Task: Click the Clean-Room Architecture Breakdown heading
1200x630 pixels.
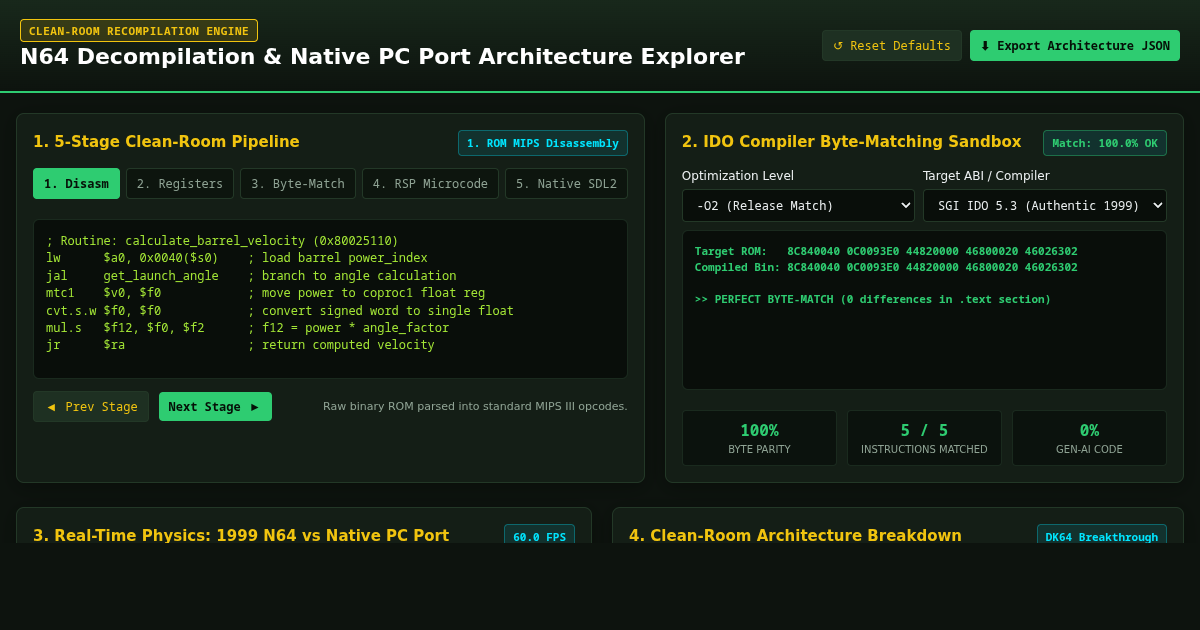Action: pyautogui.click(x=795, y=536)
